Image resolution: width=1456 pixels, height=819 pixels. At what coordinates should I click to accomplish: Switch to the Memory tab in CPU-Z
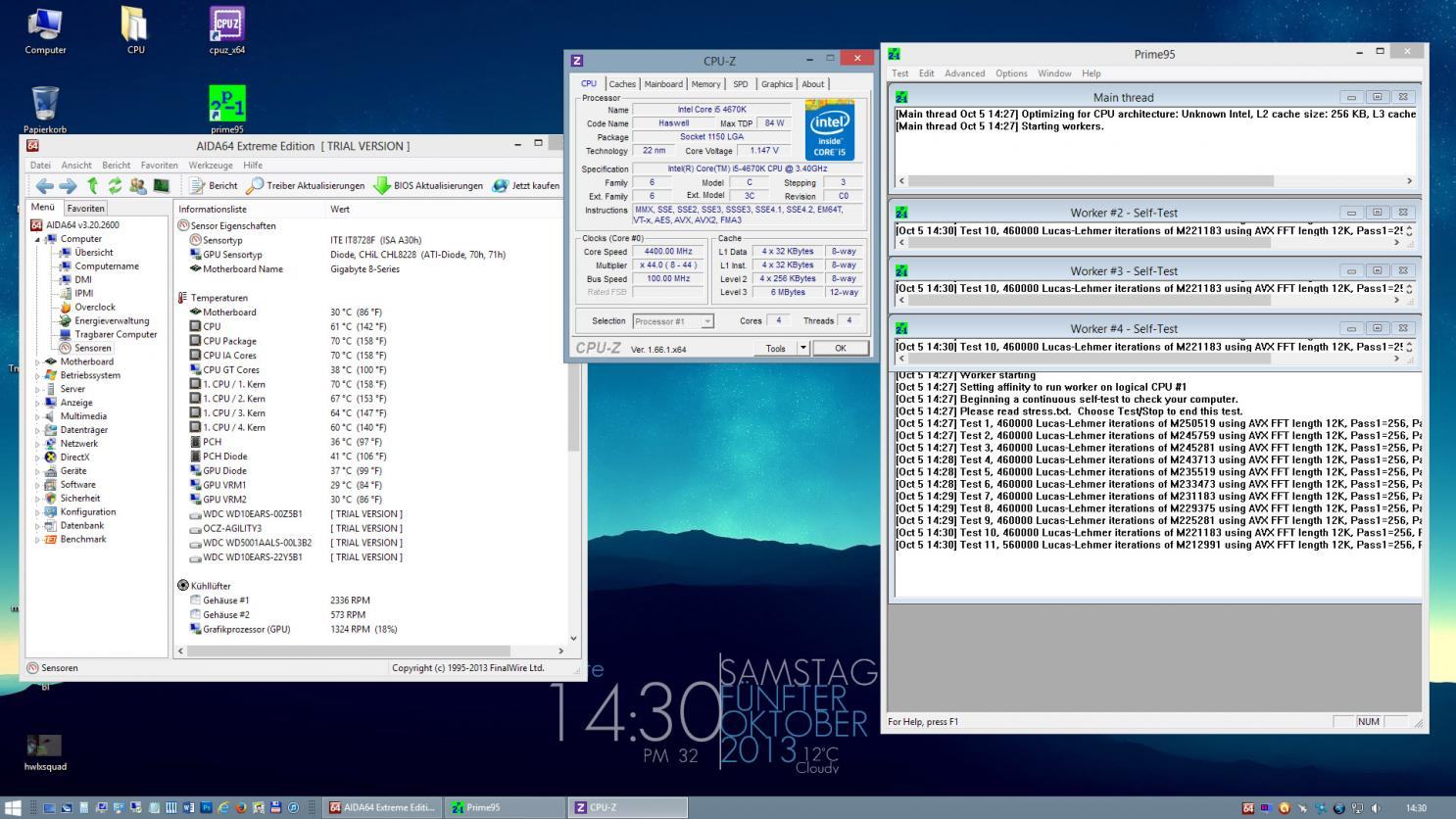click(705, 84)
